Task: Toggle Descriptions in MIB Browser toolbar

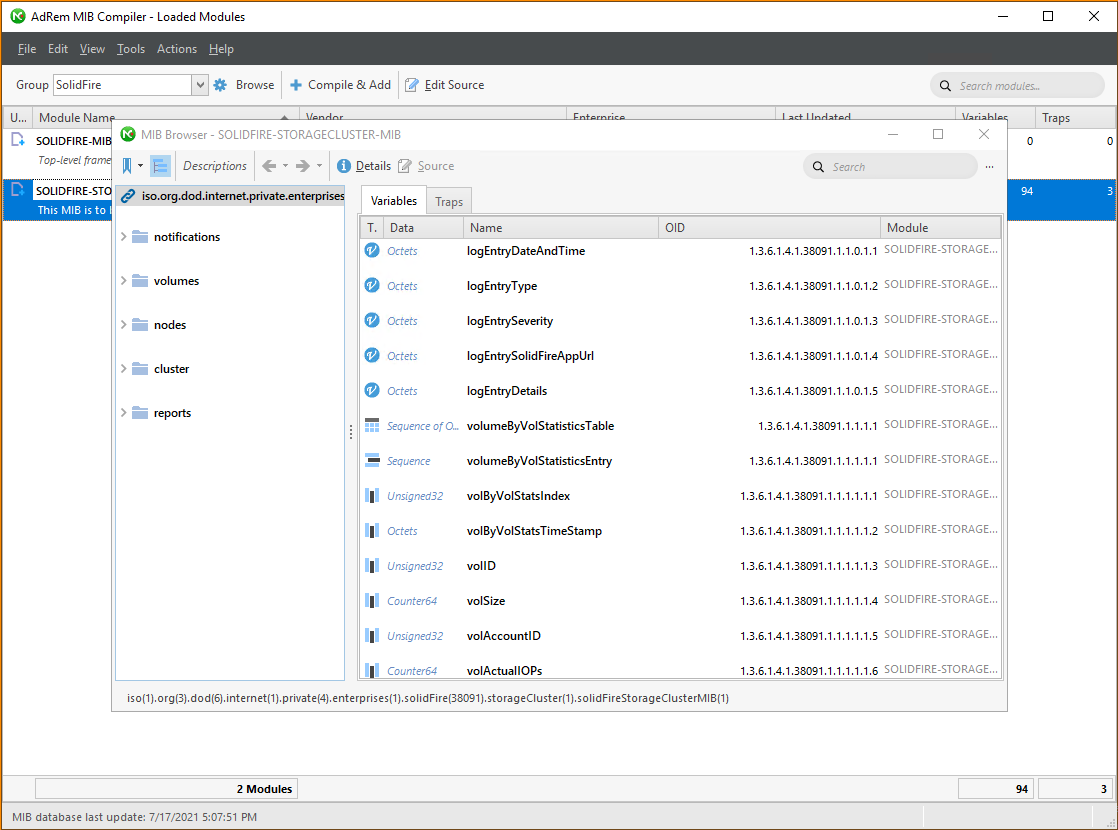Action: click(215, 166)
